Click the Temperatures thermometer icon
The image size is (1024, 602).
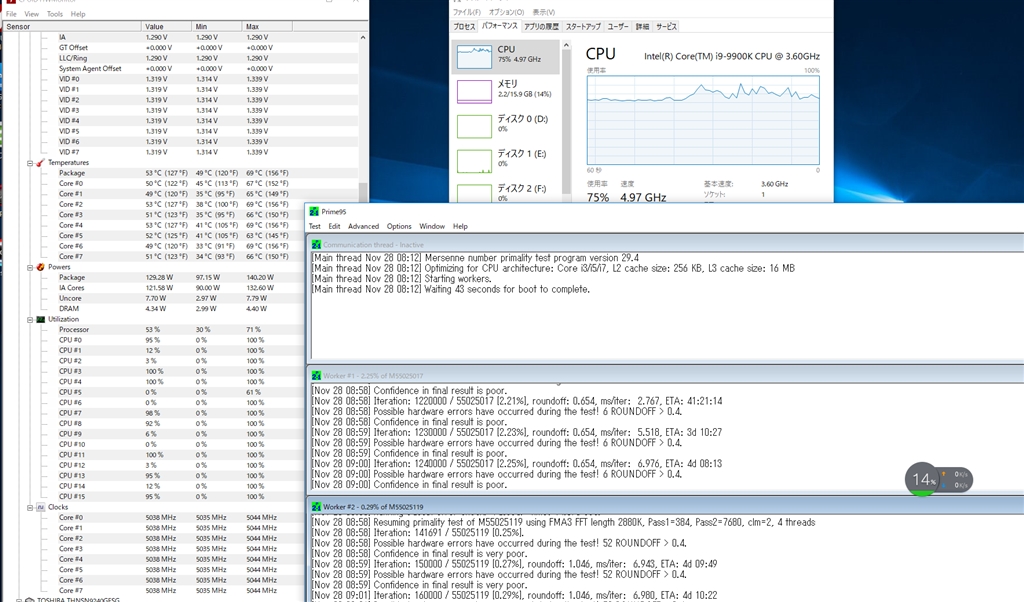pyautogui.click(x=40, y=163)
